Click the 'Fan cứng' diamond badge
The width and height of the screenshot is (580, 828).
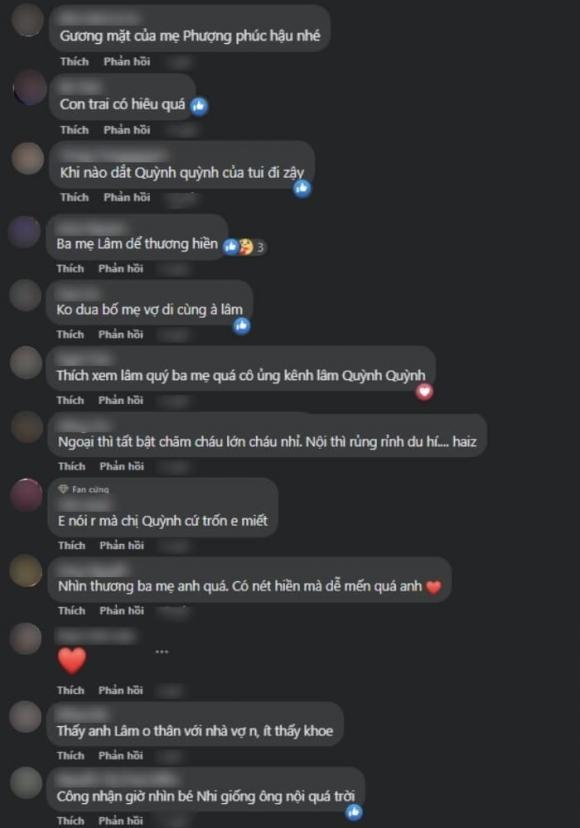[63, 490]
